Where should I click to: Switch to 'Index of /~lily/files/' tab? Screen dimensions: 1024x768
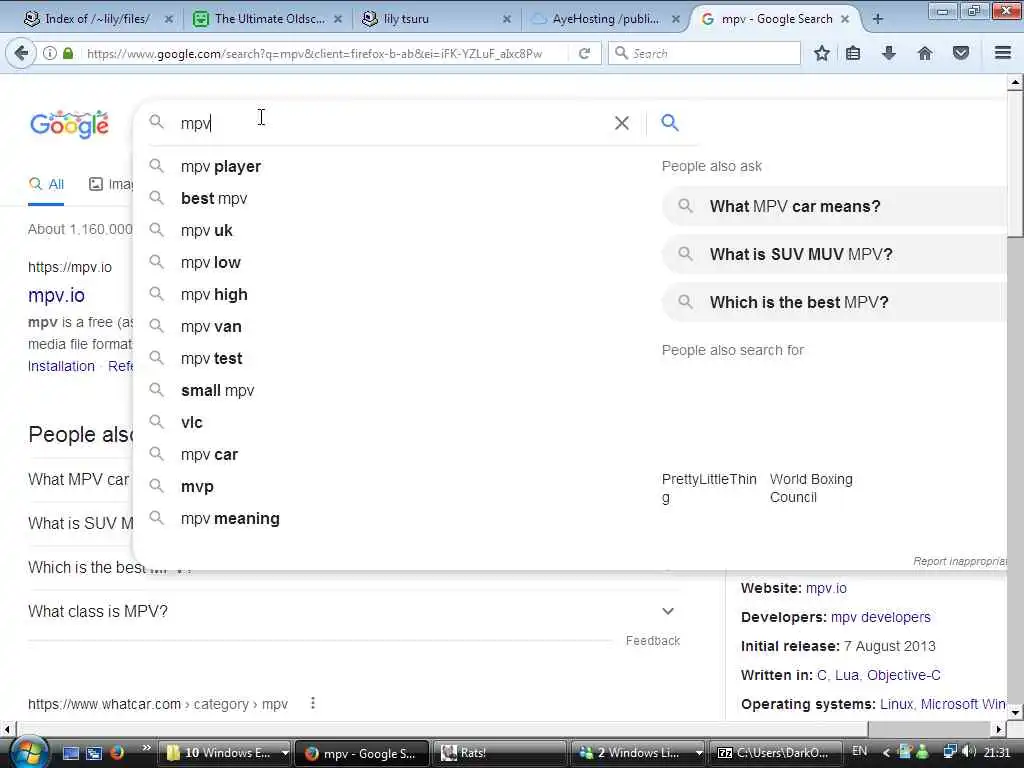pos(98,19)
